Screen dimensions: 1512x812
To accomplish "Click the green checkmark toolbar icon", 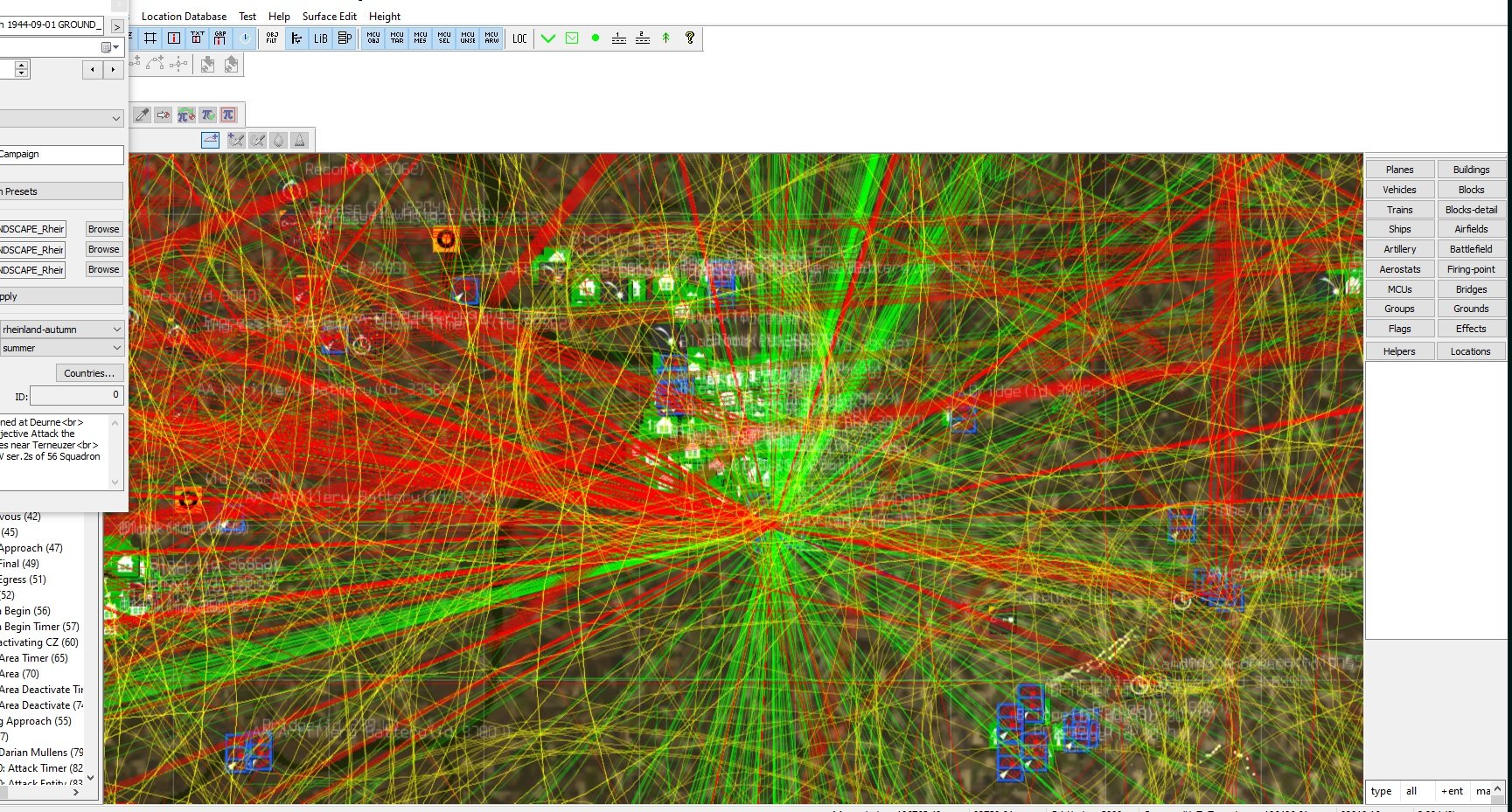I will point(548,38).
